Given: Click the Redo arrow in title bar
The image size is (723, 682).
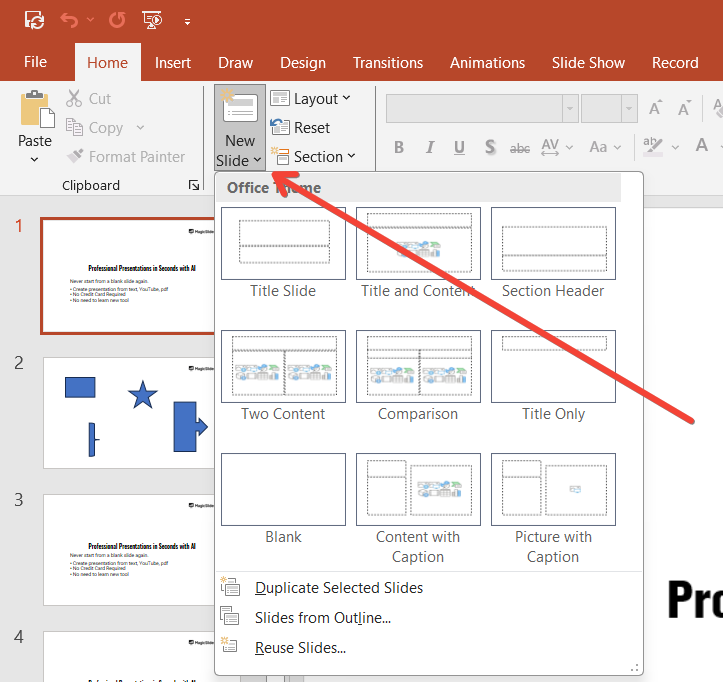Looking at the screenshot, I should point(116,20).
